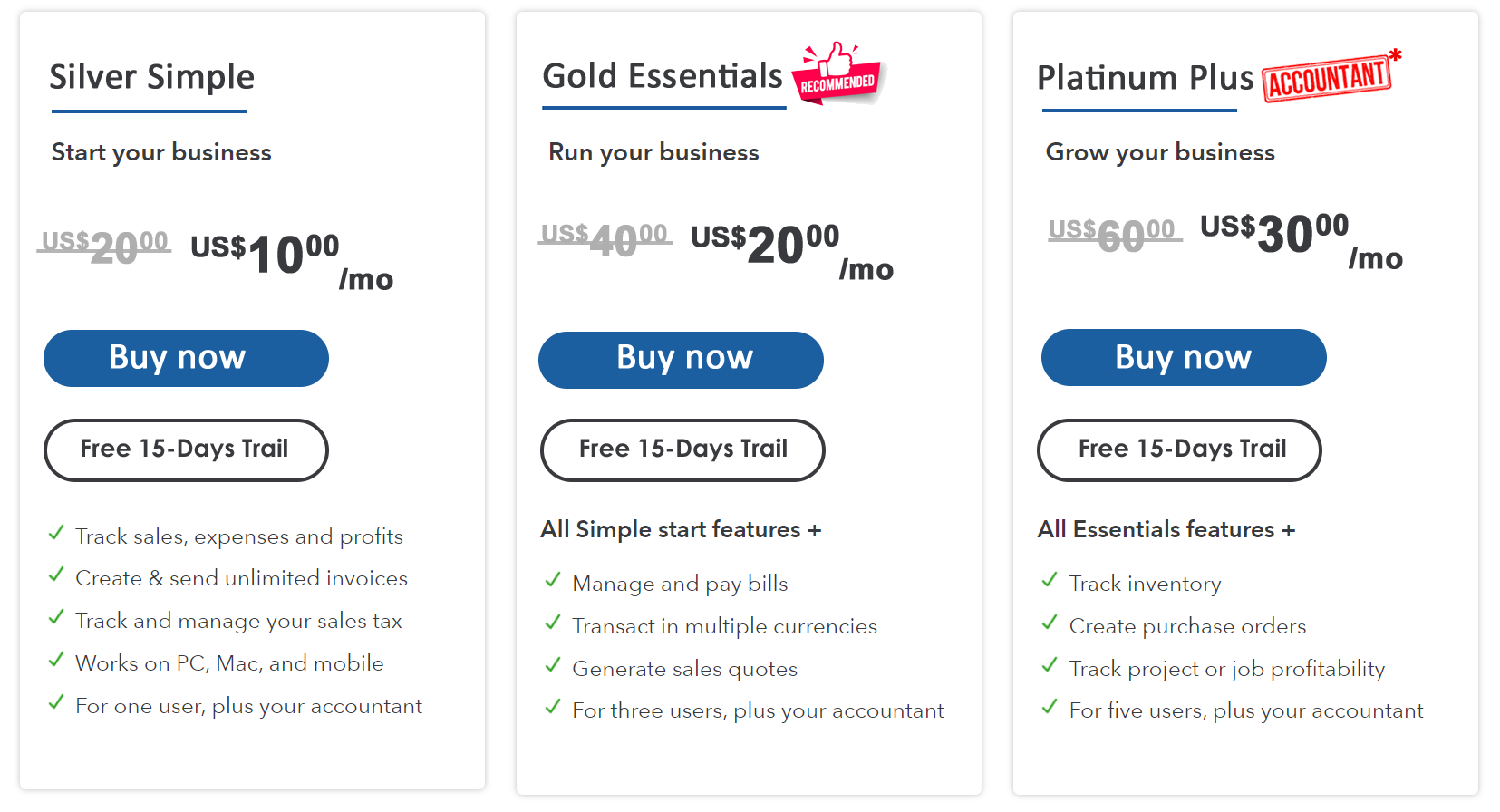
Task: Buy the Platinum Plus plan now
Action: point(1184,357)
